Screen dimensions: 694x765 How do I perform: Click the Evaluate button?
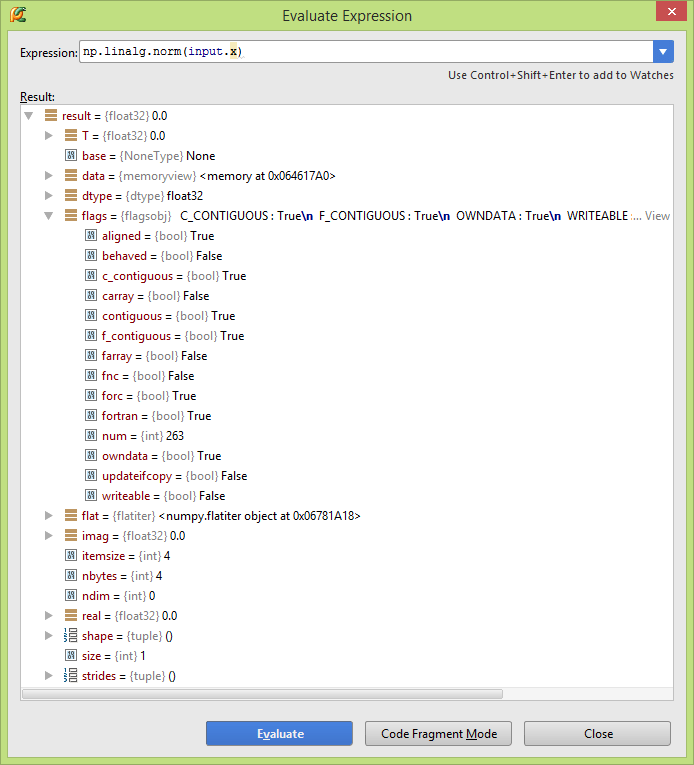279,733
